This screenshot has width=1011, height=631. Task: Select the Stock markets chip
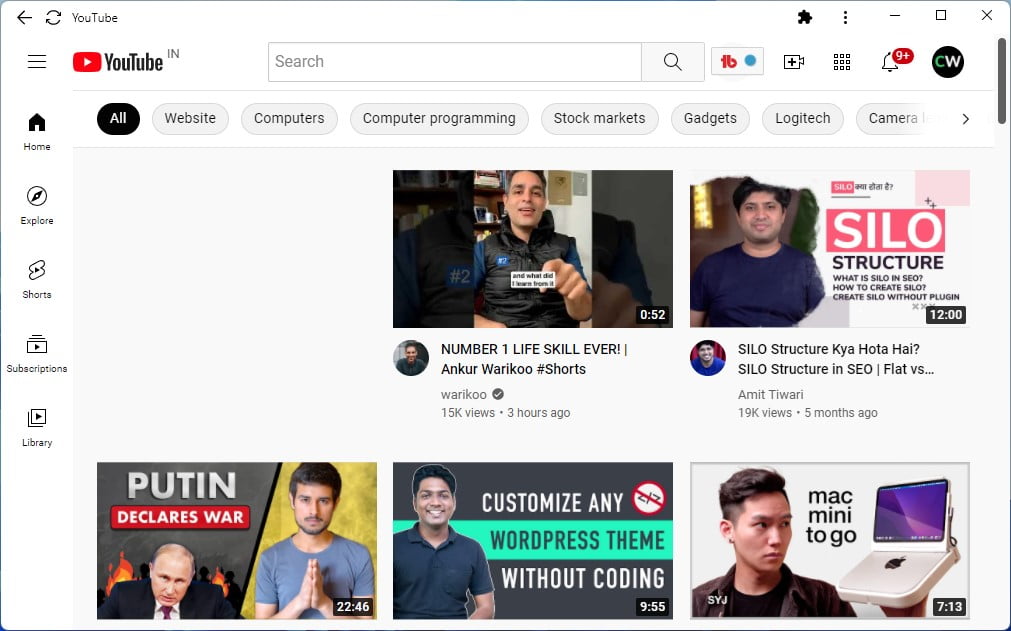click(x=600, y=119)
